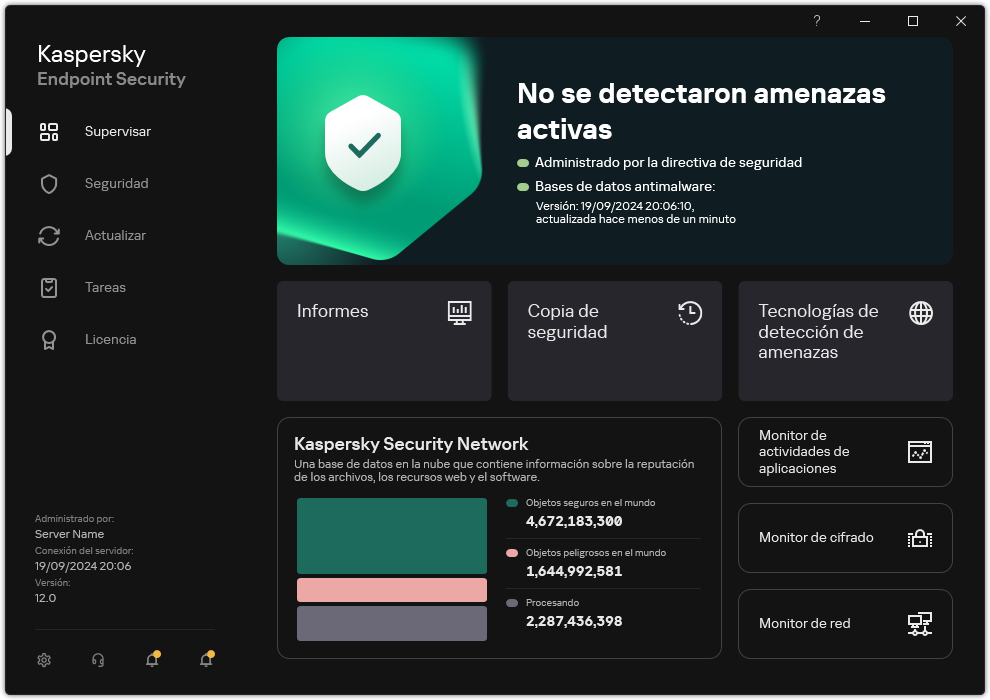Image resolution: width=990 pixels, height=700 pixels.
Task: Click the Tareas clipboard icon
Action: (49, 287)
